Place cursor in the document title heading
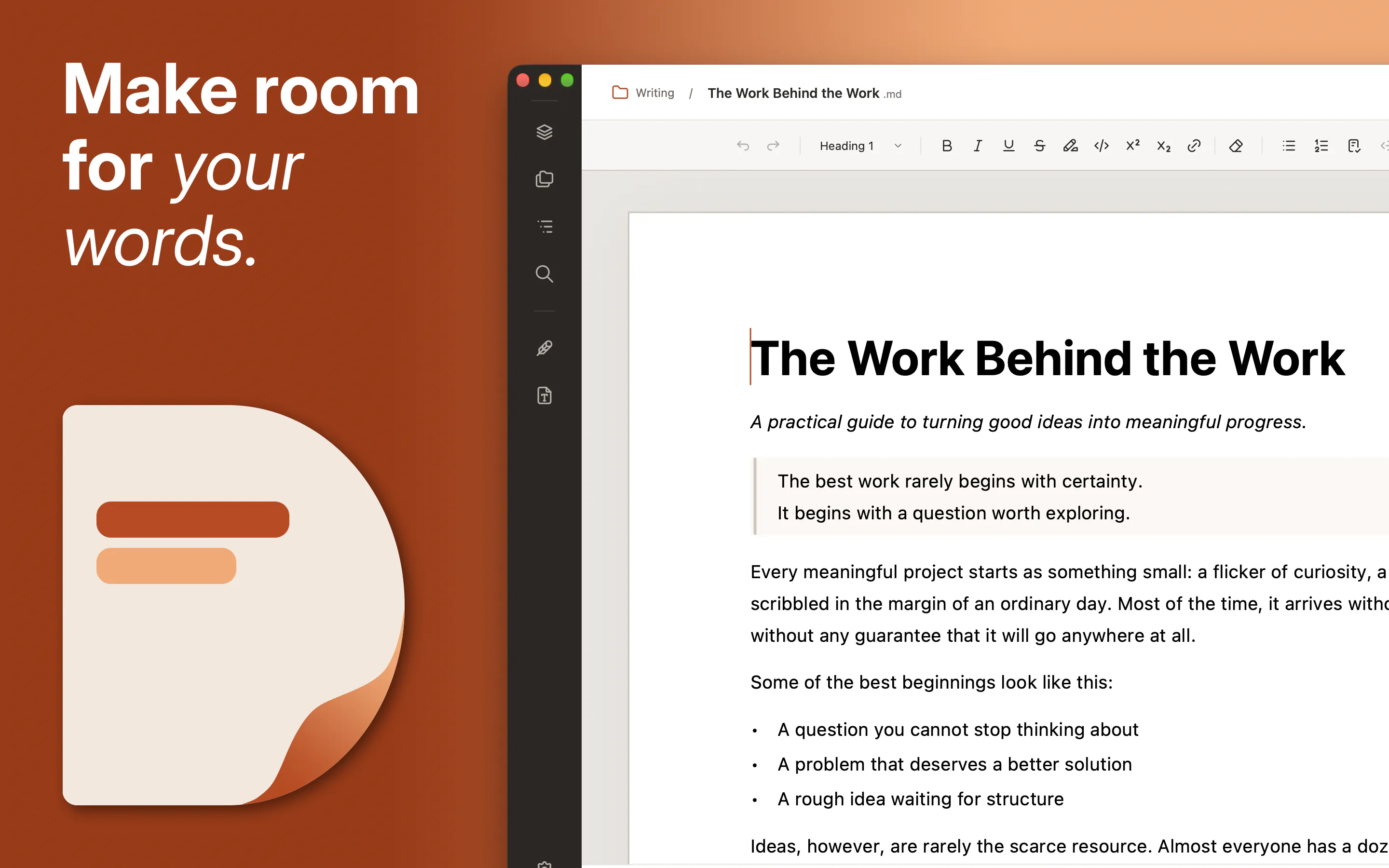The height and width of the screenshot is (868, 1389). pos(1048,358)
